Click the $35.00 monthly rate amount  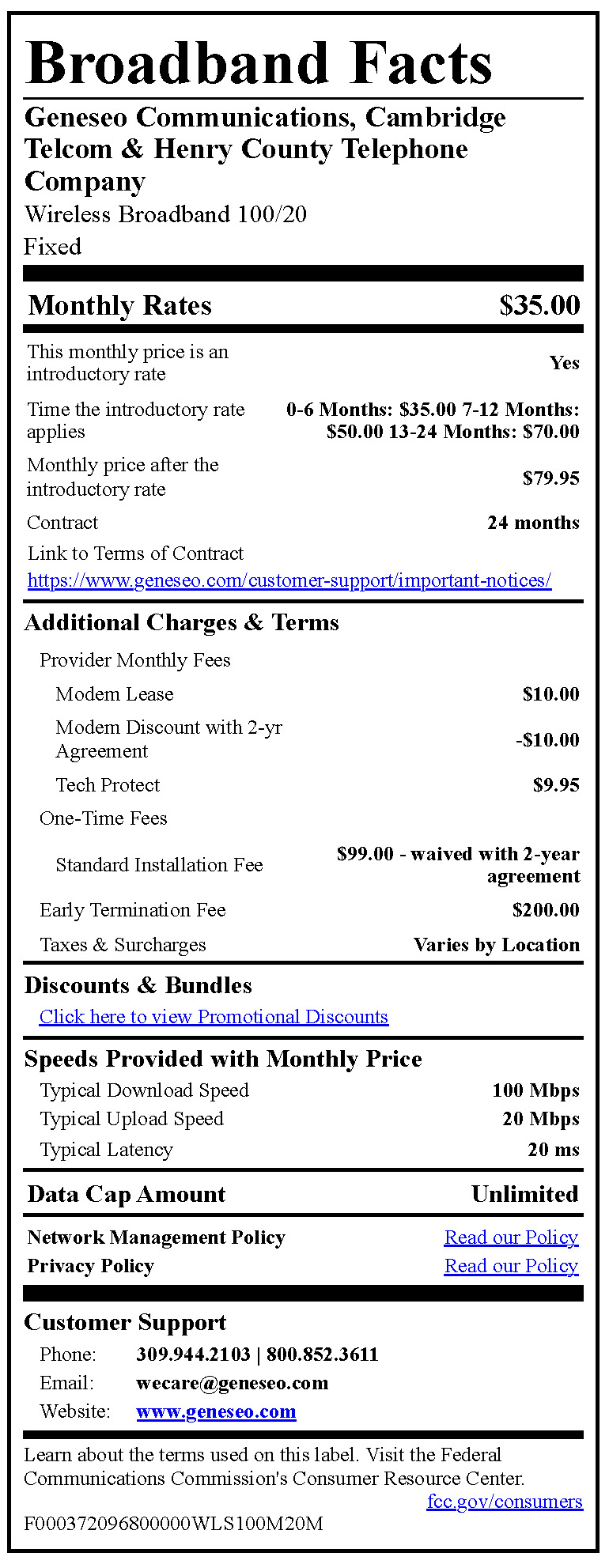[539, 305]
